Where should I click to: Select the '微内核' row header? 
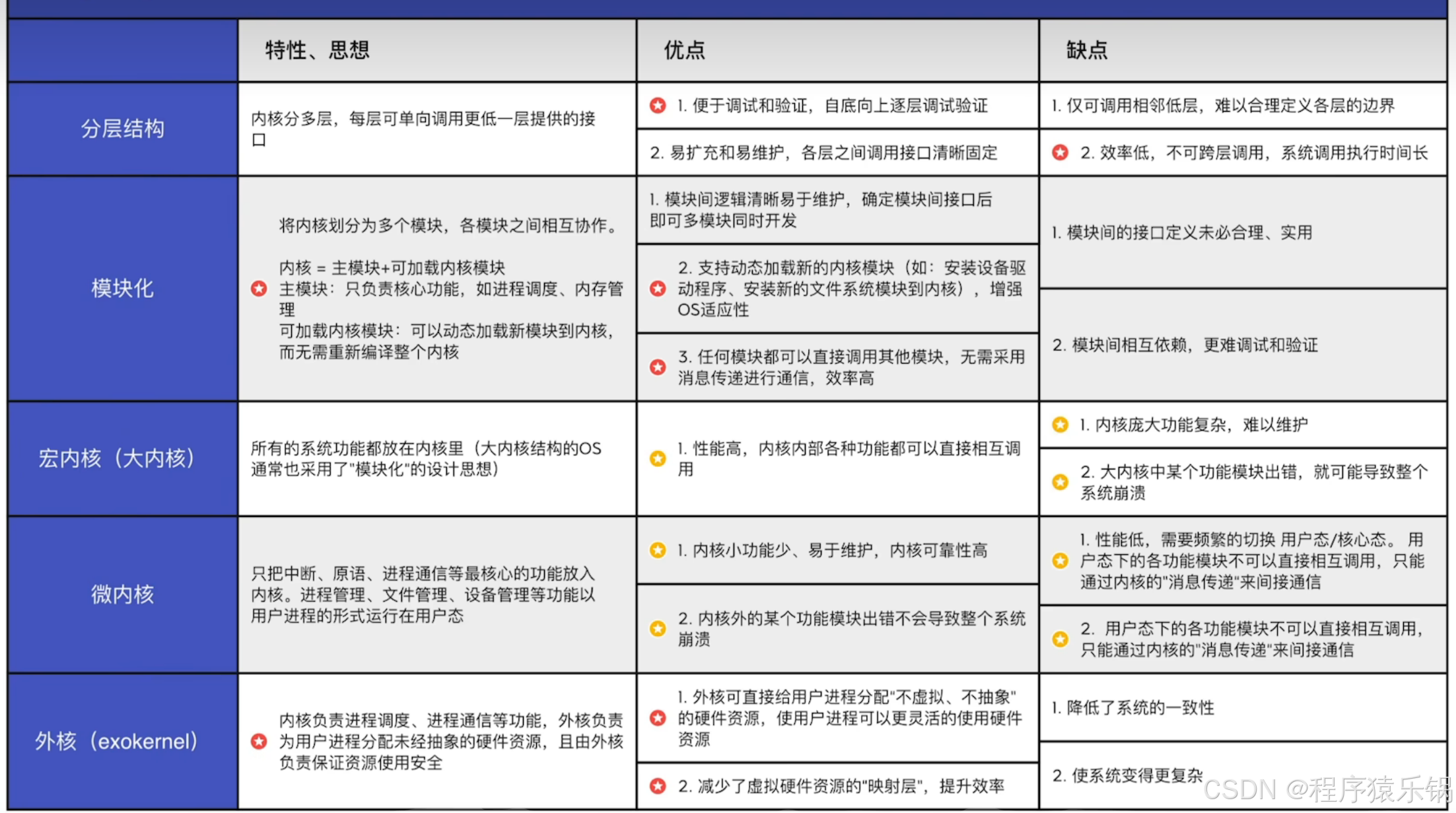click(123, 594)
